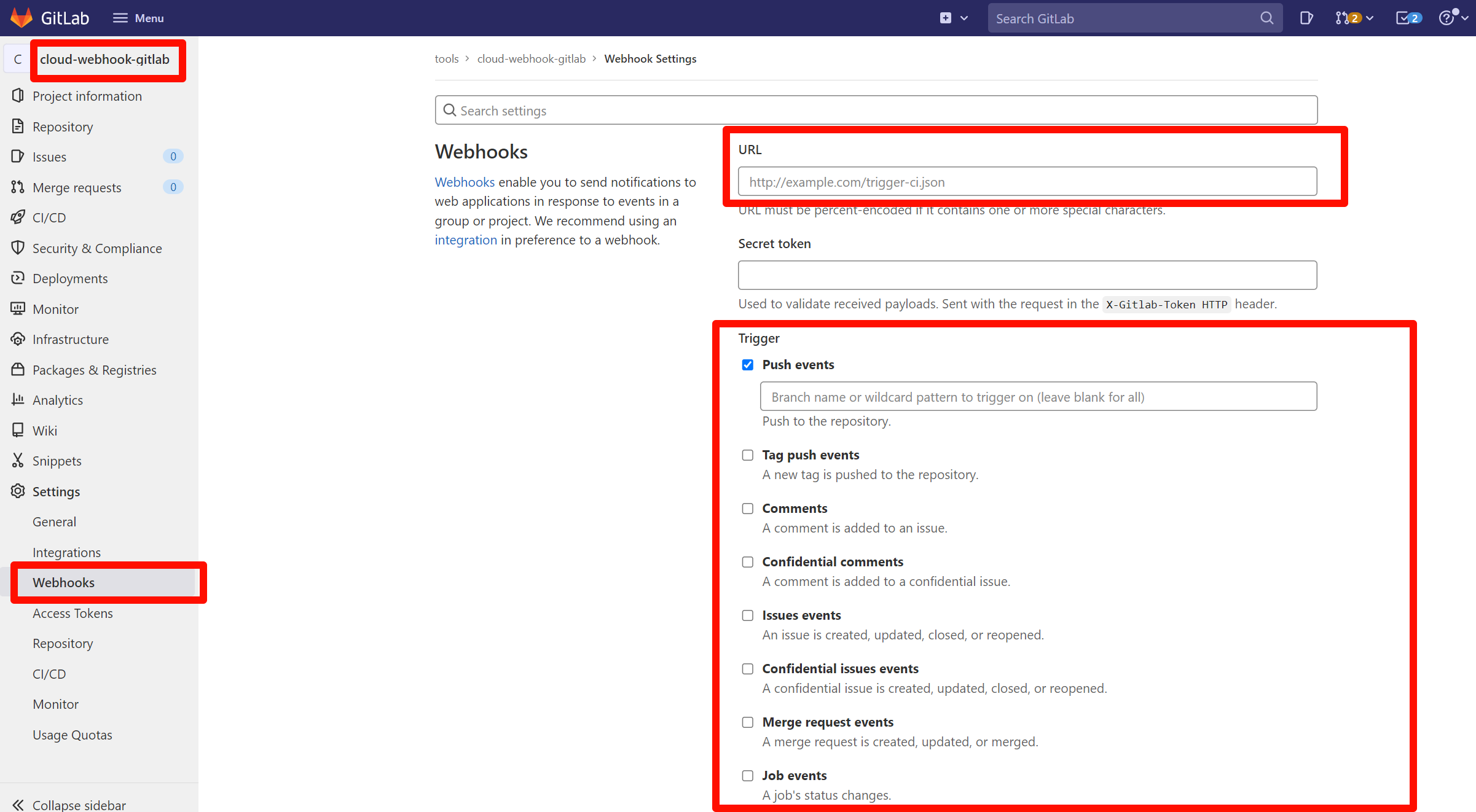Click the Infrastructure cloud icon

(18, 339)
